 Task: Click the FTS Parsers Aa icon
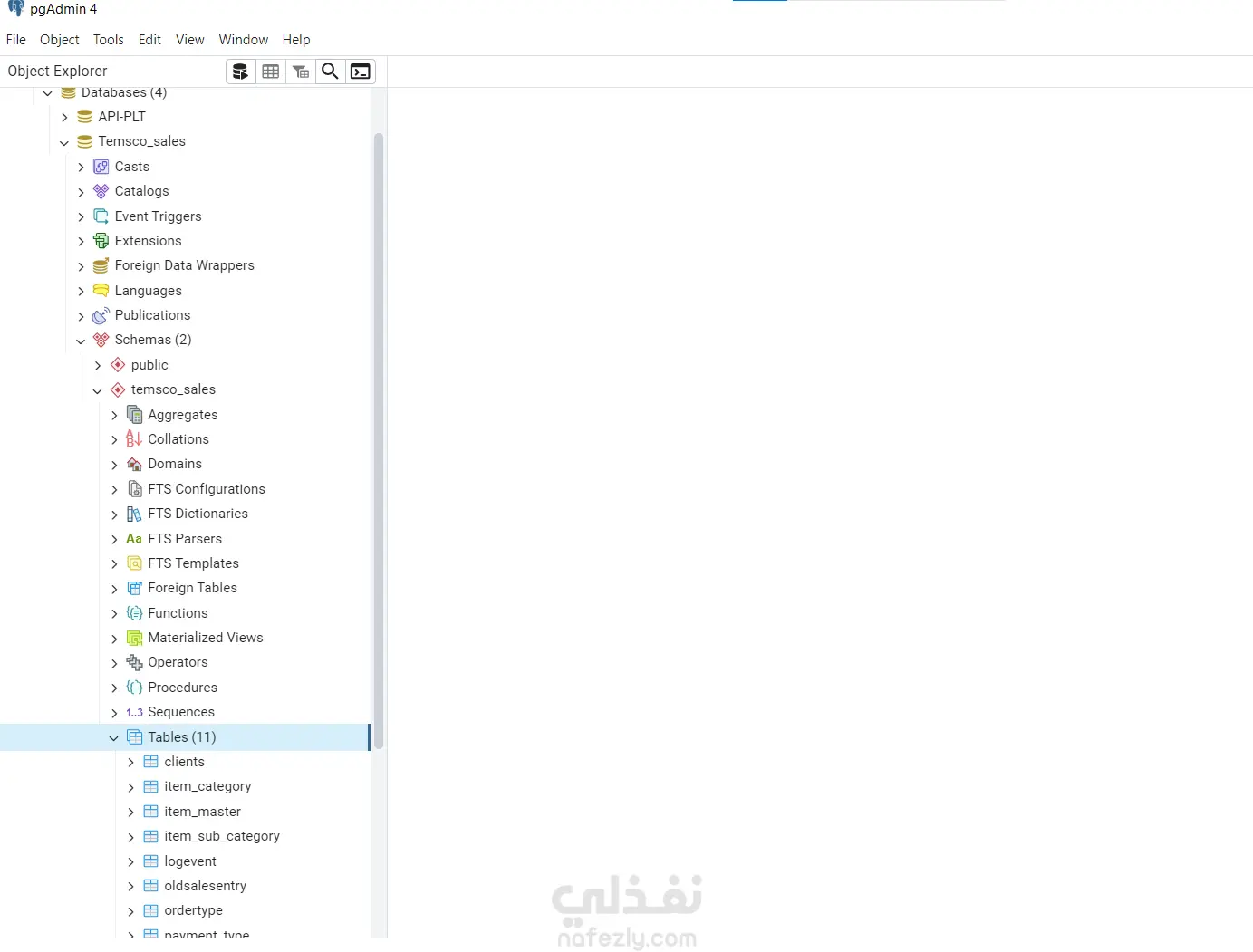pyautogui.click(x=134, y=539)
